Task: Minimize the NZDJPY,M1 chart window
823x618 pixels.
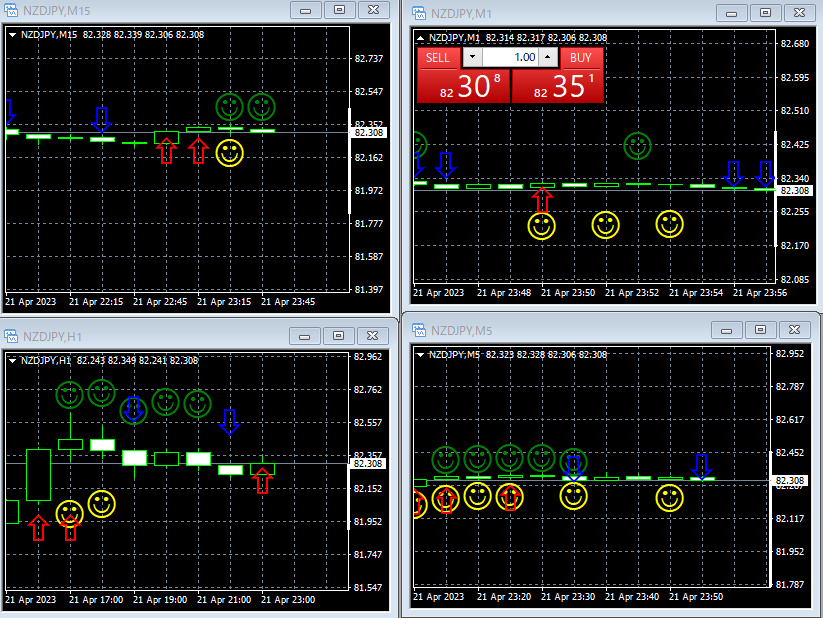Action: point(732,13)
